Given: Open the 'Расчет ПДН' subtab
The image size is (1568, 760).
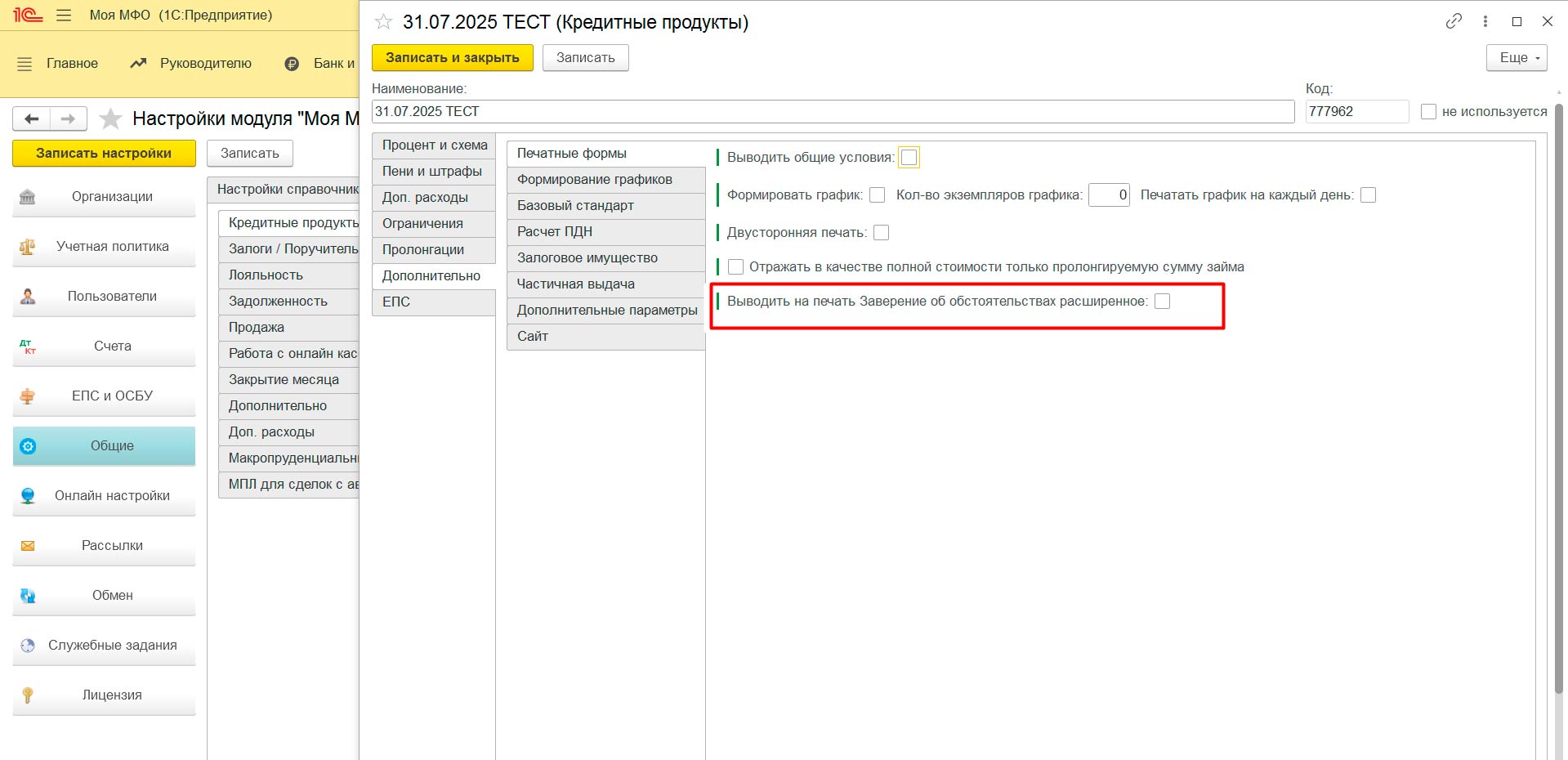Looking at the screenshot, I should [606, 232].
